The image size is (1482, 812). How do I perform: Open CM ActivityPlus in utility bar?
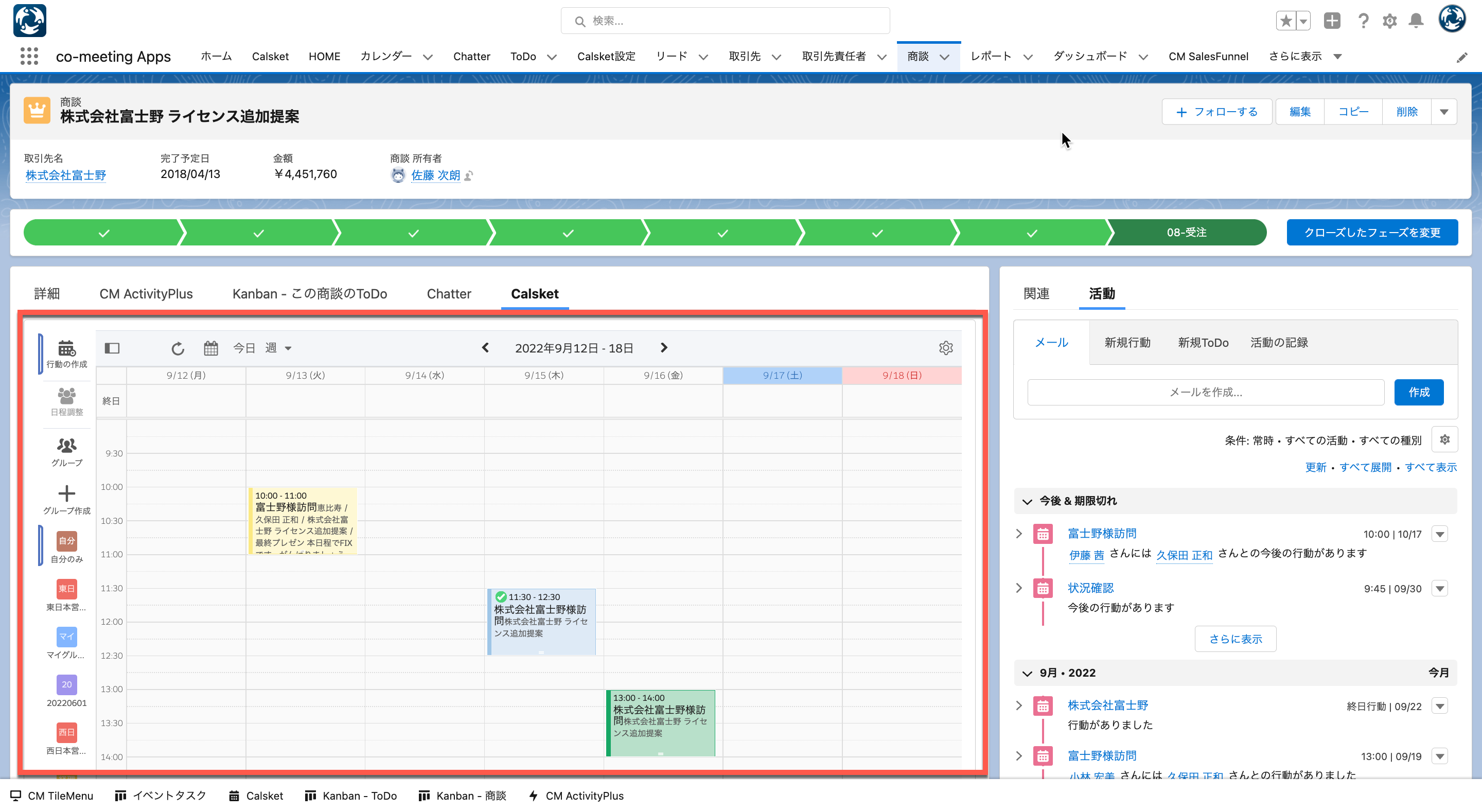576,796
